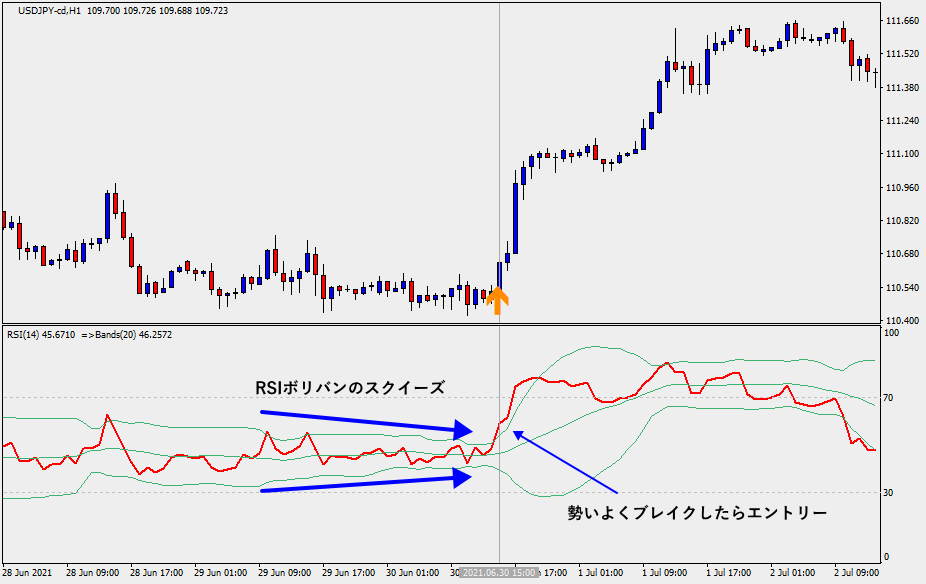Click the RSI 30 level on the scale

(888, 493)
